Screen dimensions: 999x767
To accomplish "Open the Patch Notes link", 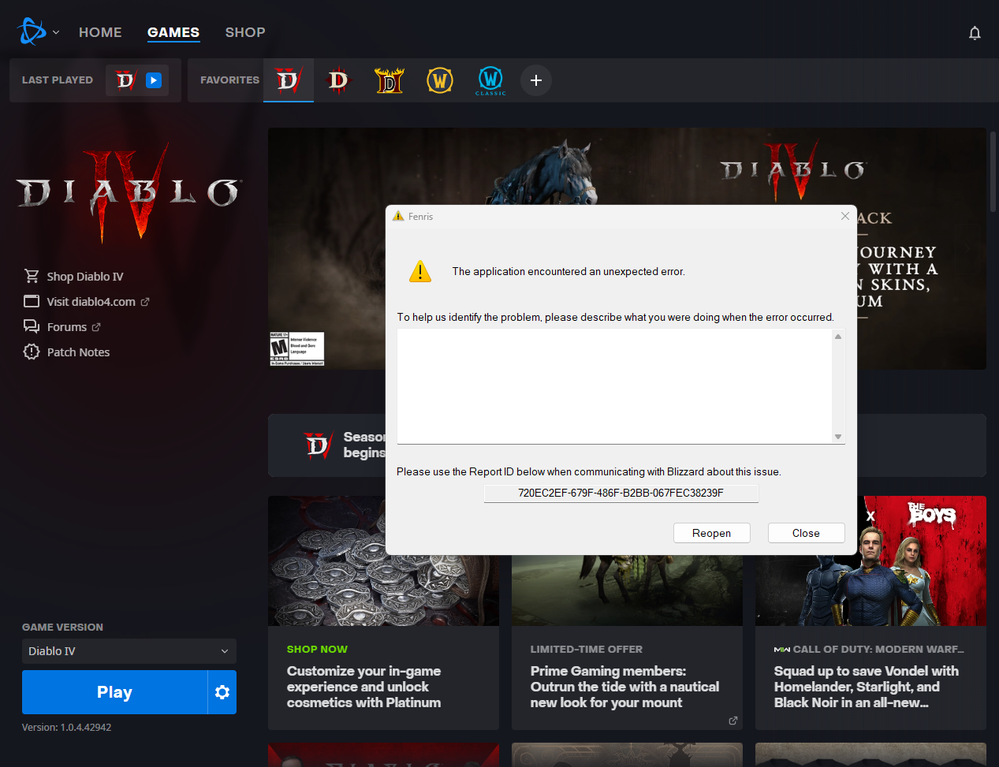I will click(78, 352).
